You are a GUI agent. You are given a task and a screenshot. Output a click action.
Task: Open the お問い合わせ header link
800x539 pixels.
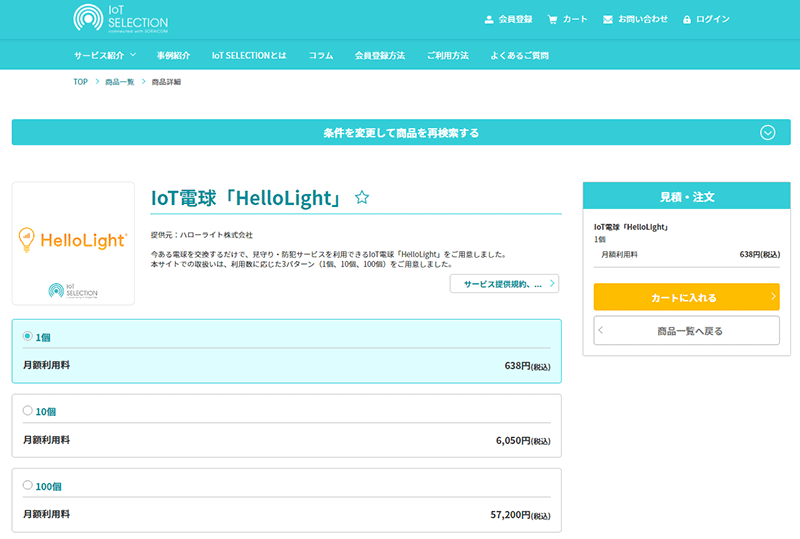[x=643, y=19]
